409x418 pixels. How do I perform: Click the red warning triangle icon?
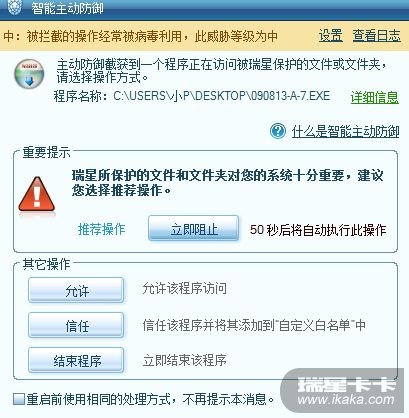(36, 194)
